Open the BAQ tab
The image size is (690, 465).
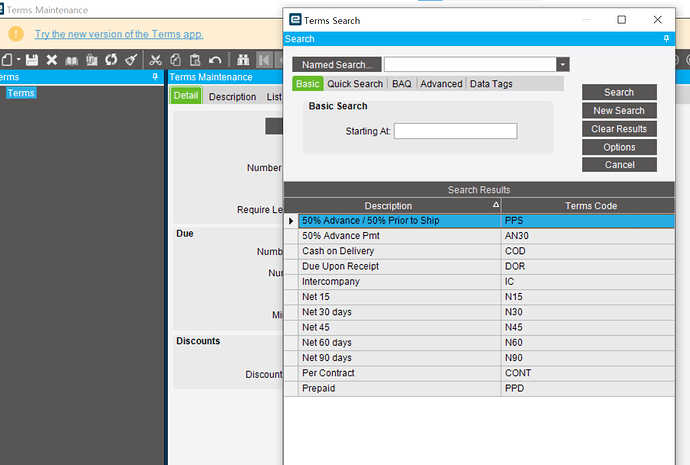(x=402, y=84)
